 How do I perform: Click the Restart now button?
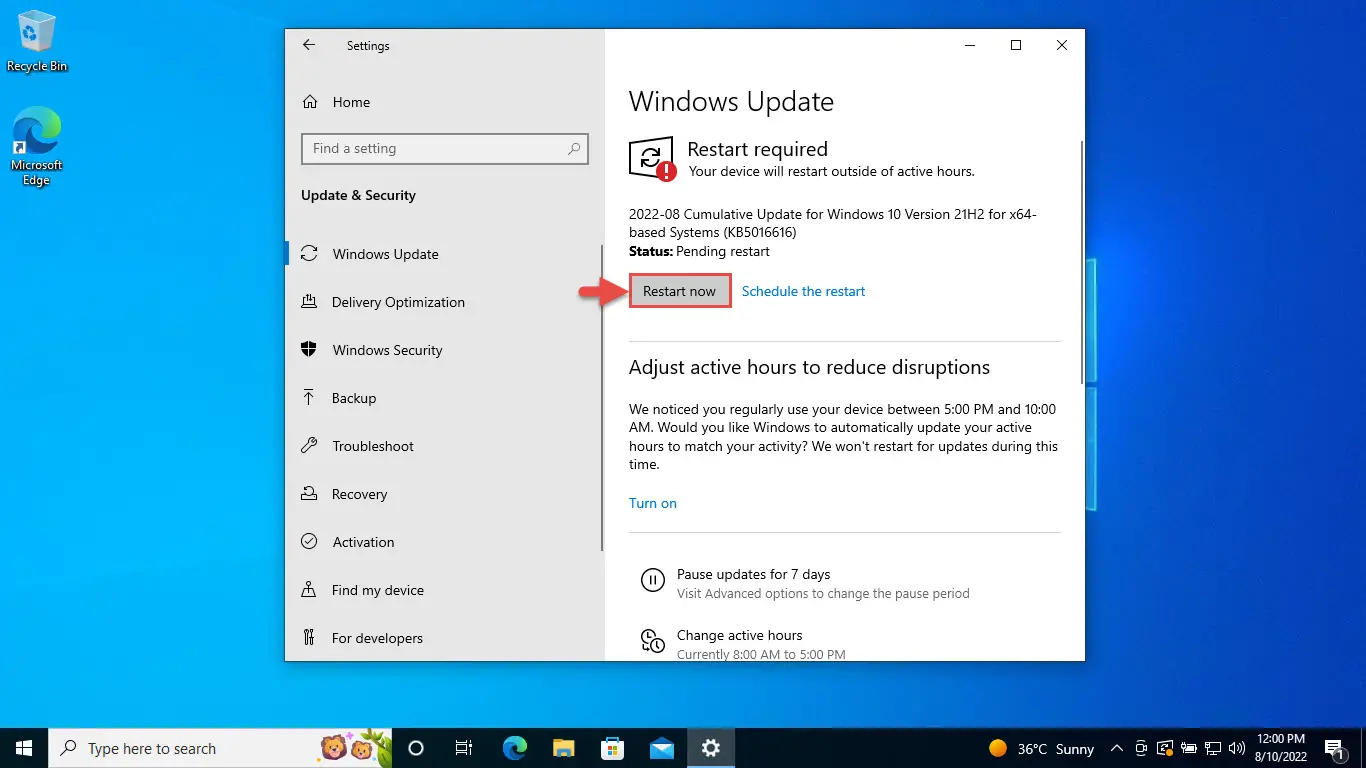(680, 291)
